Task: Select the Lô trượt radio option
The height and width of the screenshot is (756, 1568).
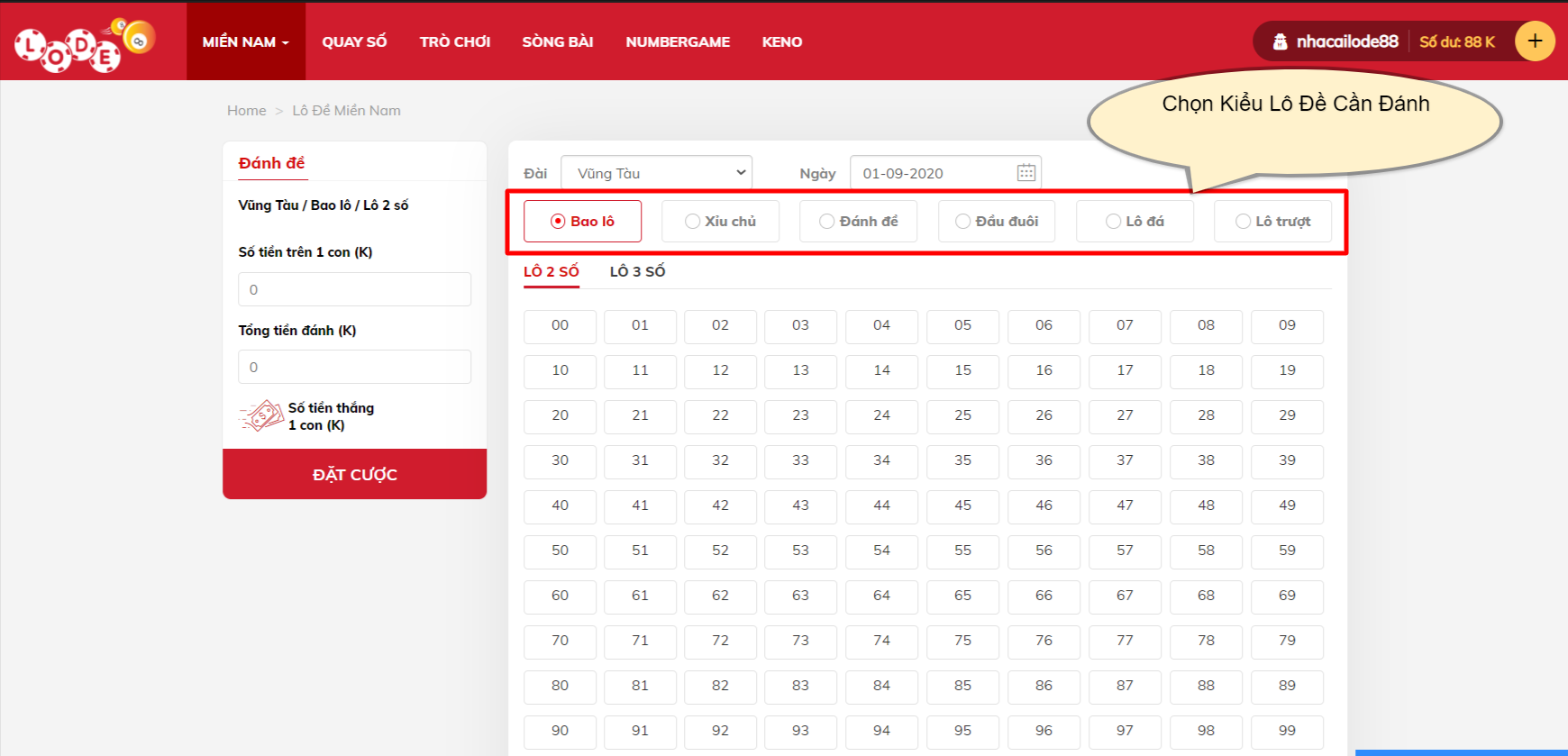Action: [1272, 222]
